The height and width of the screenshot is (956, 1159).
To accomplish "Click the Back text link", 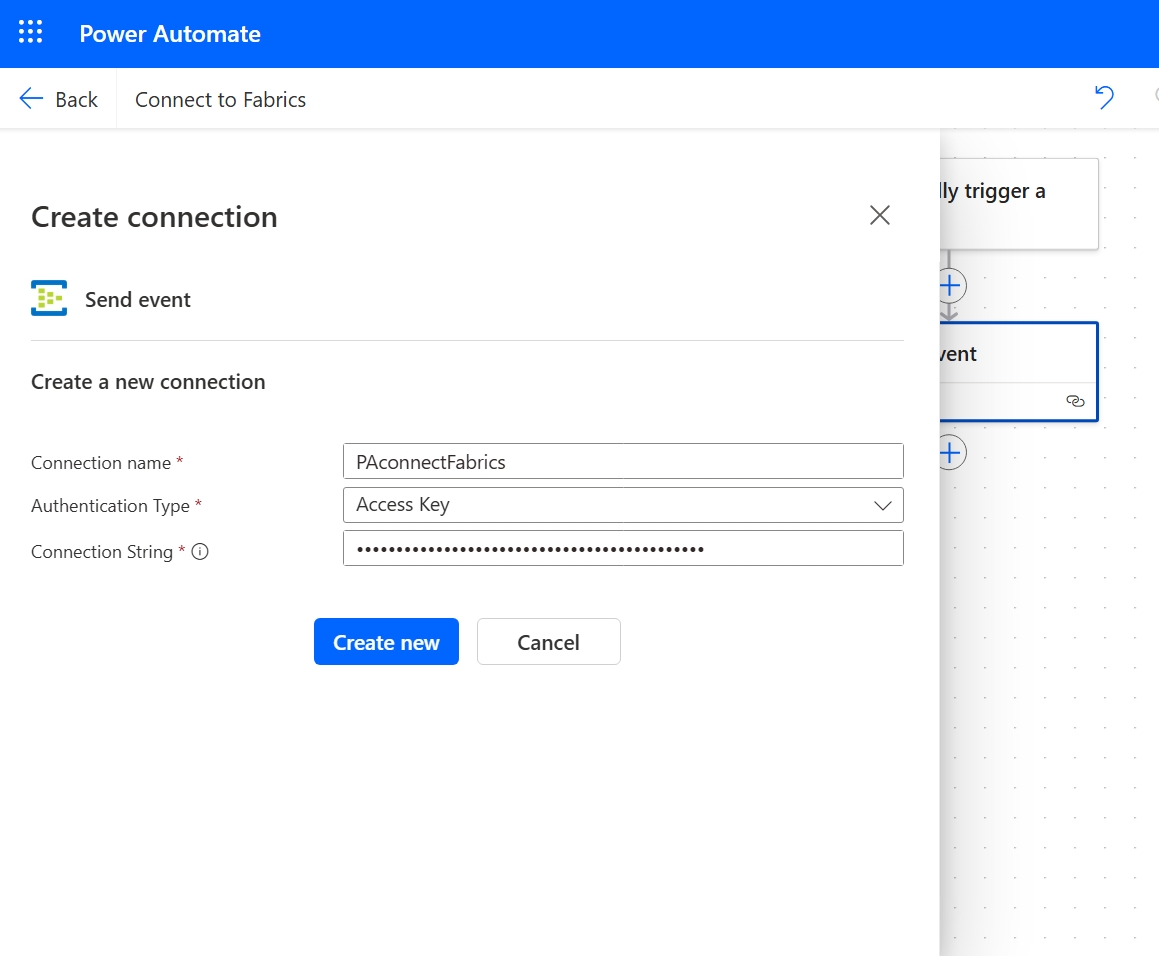I will coord(76,99).
